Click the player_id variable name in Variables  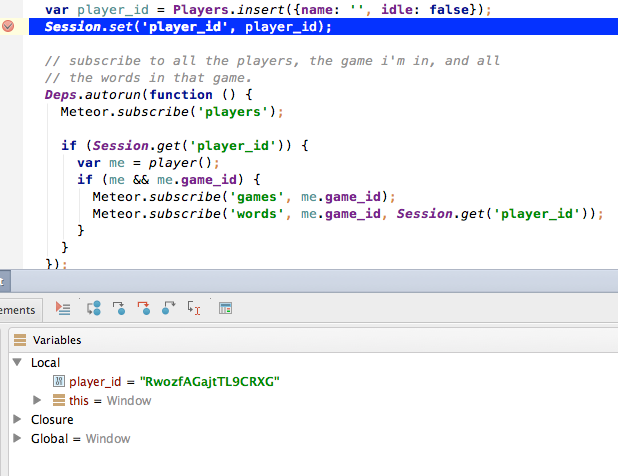[x=95, y=381]
